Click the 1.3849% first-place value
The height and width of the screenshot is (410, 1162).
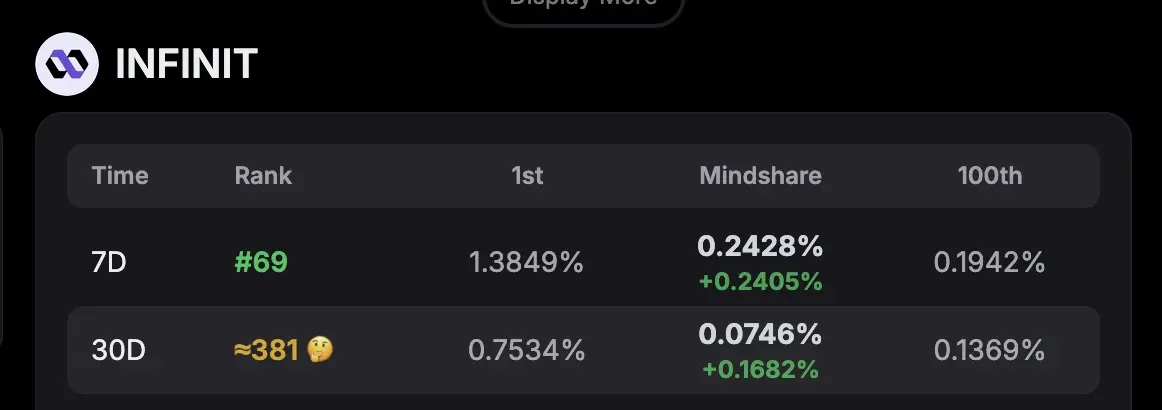[526, 262]
